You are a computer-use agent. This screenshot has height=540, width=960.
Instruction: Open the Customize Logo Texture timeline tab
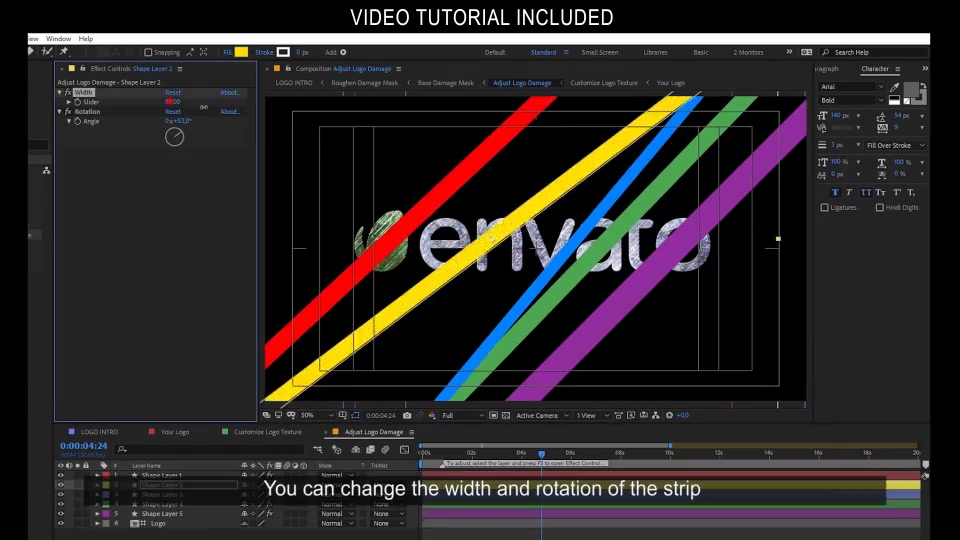pyautogui.click(x=268, y=432)
